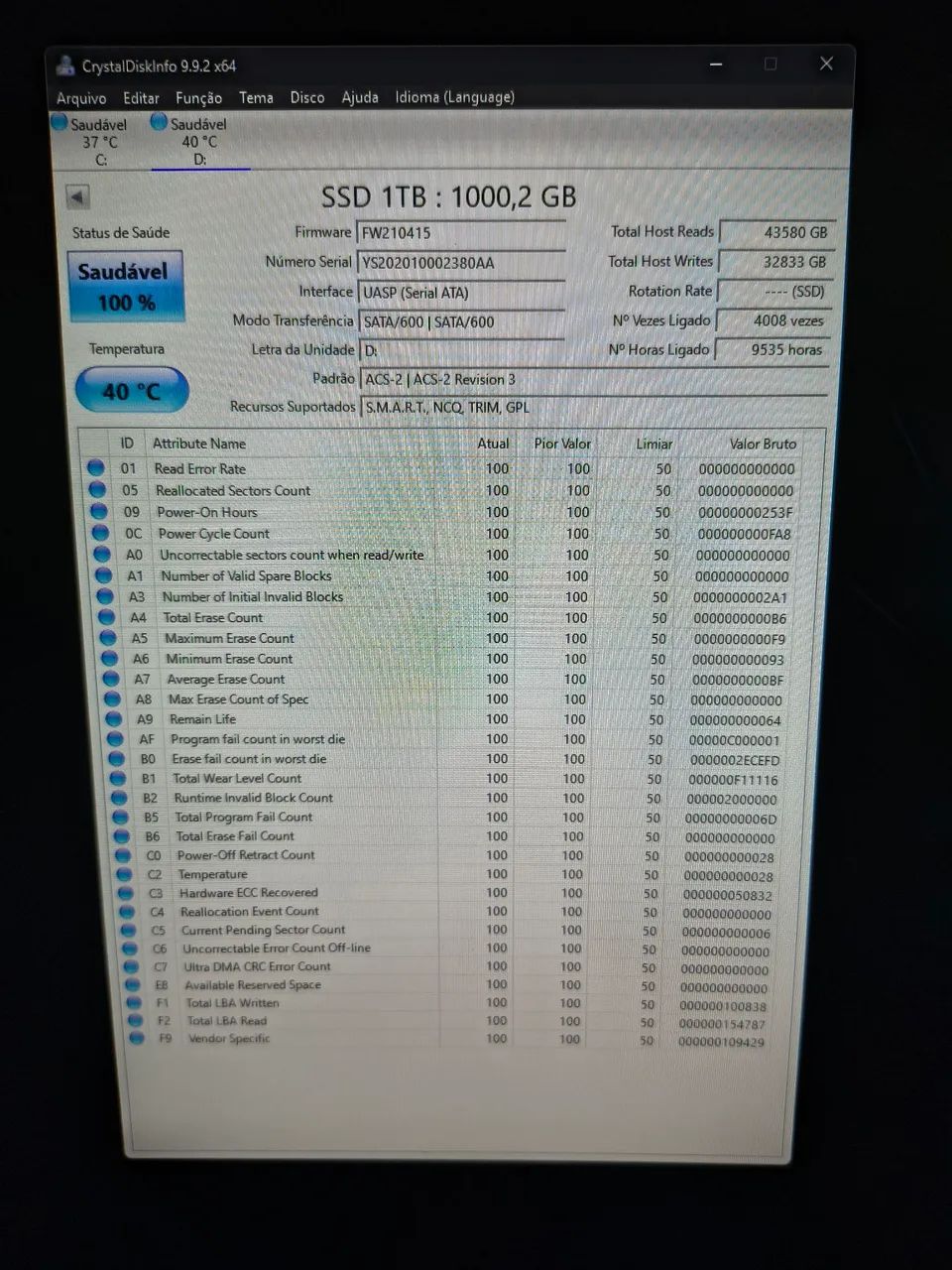Click status icon for Uncorrectable sectors count row
952x1270 pixels.
pyautogui.click(x=102, y=555)
